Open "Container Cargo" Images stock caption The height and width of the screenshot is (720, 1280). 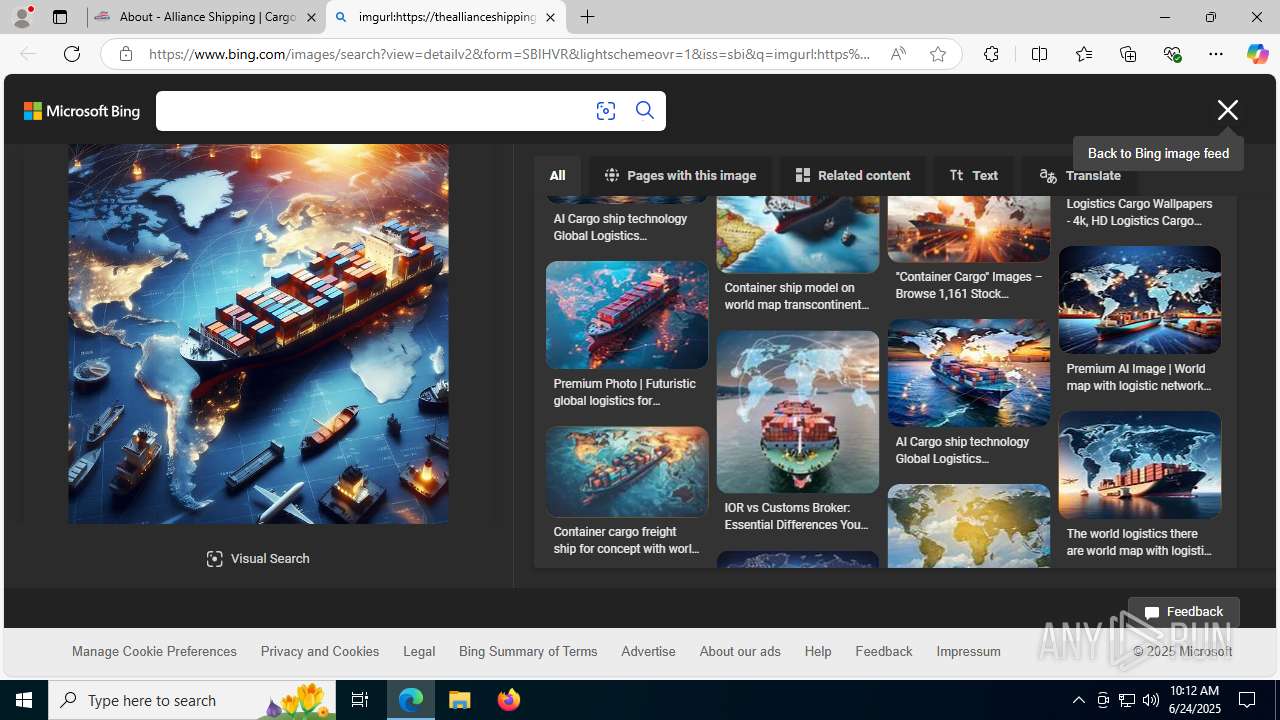(x=968, y=285)
